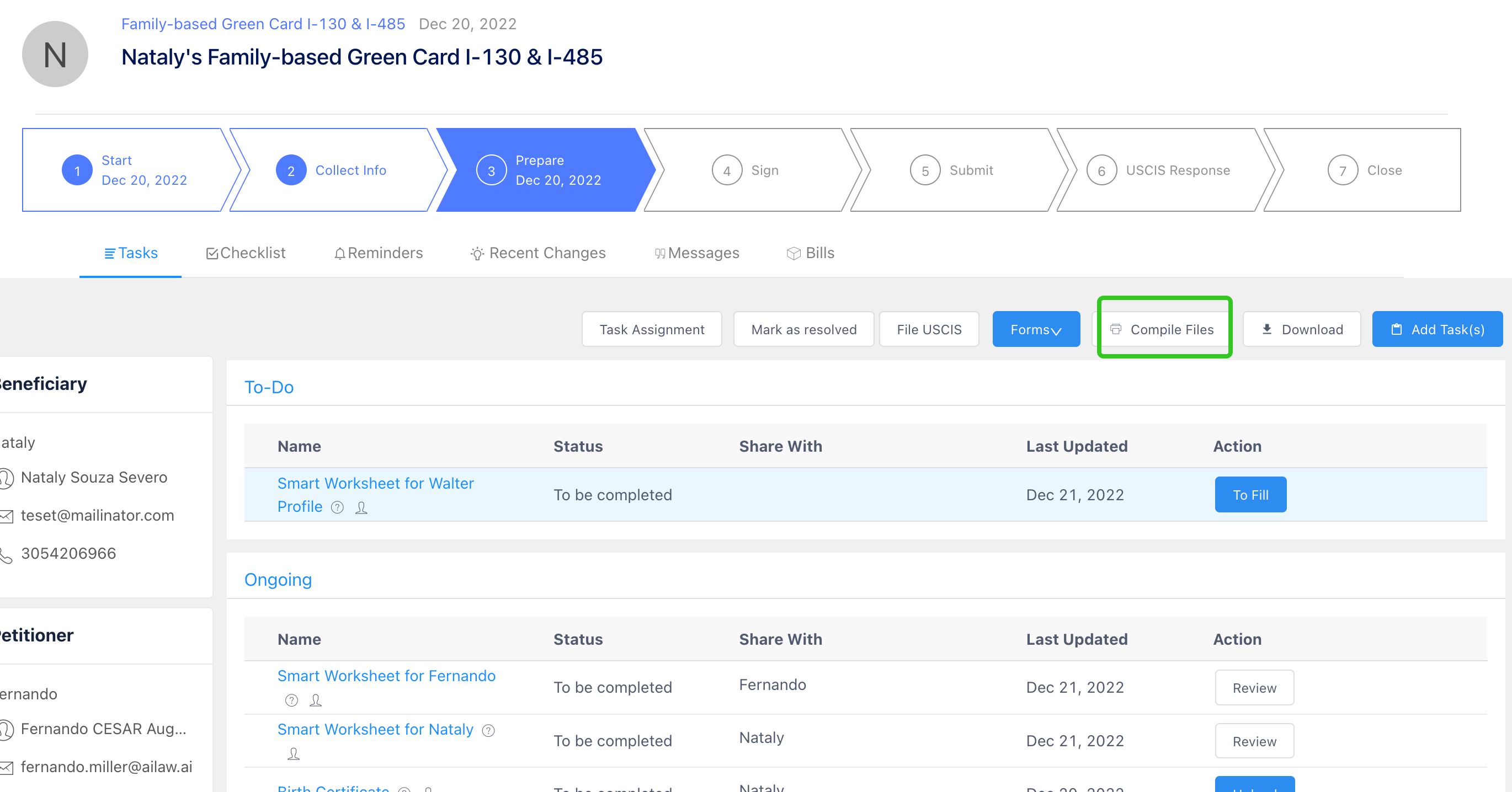Viewport: 1512px width, 792px height.
Task: Select the Sign stage step 4
Action: click(746, 170)
